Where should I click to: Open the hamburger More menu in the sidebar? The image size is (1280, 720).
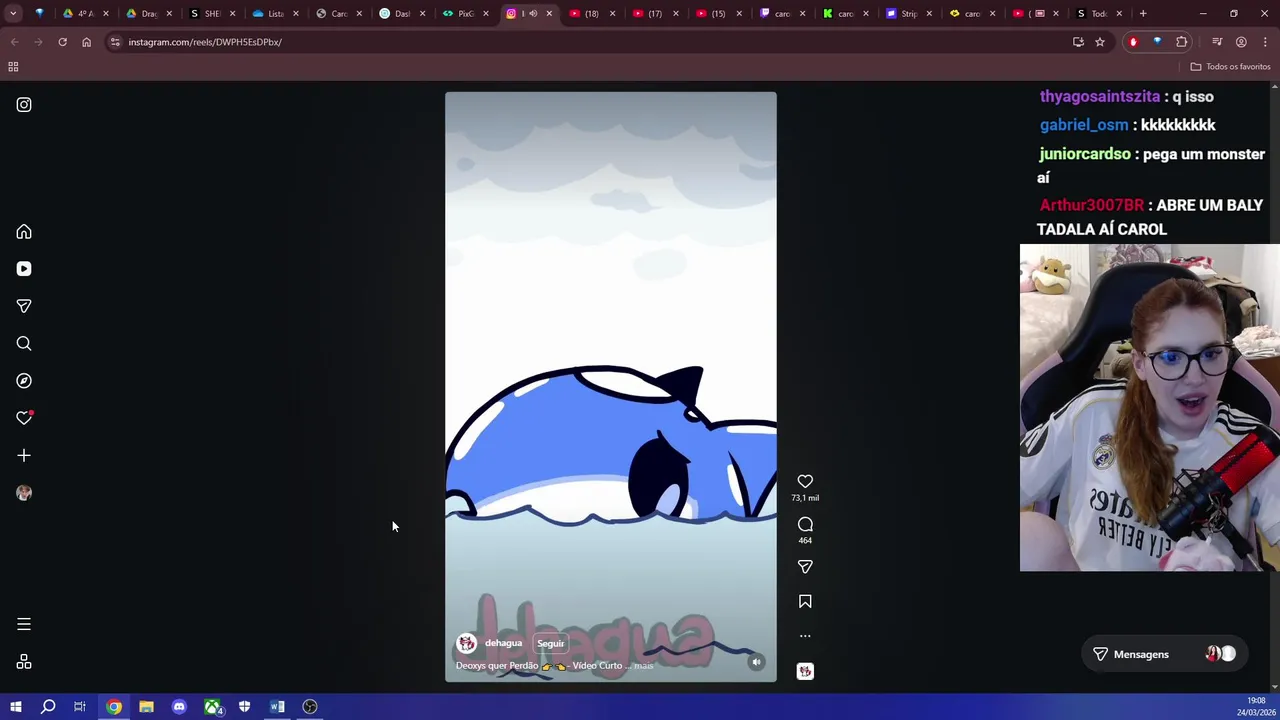point(24,625)
